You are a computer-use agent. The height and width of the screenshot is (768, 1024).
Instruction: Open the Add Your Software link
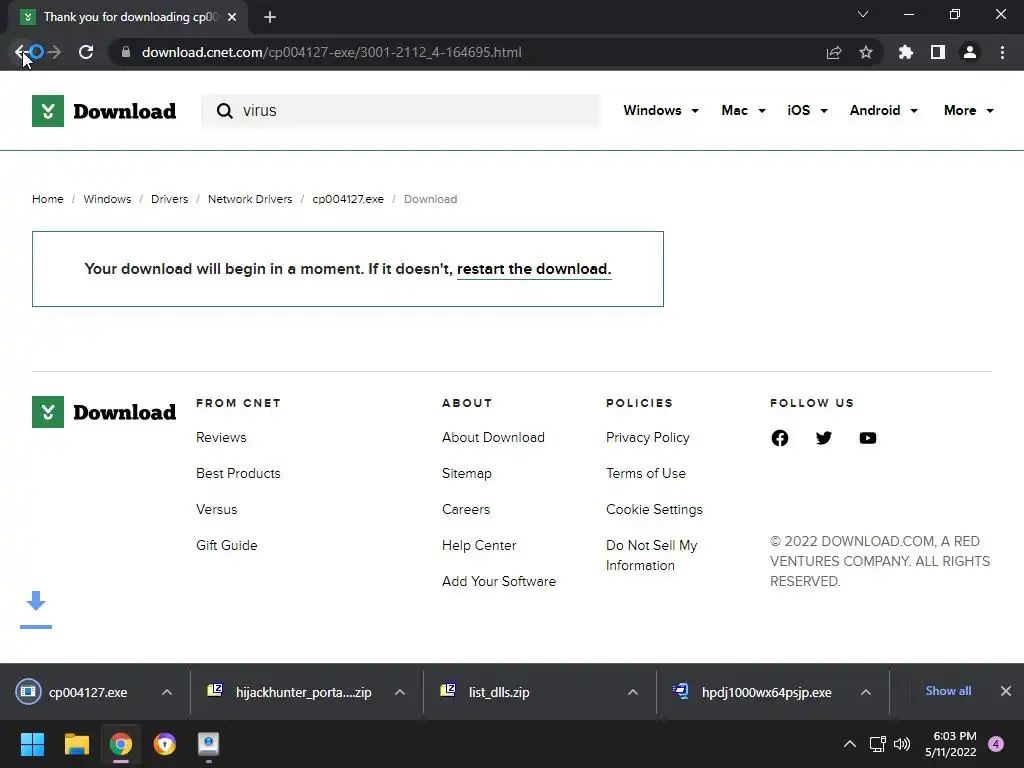pos(499,581)
